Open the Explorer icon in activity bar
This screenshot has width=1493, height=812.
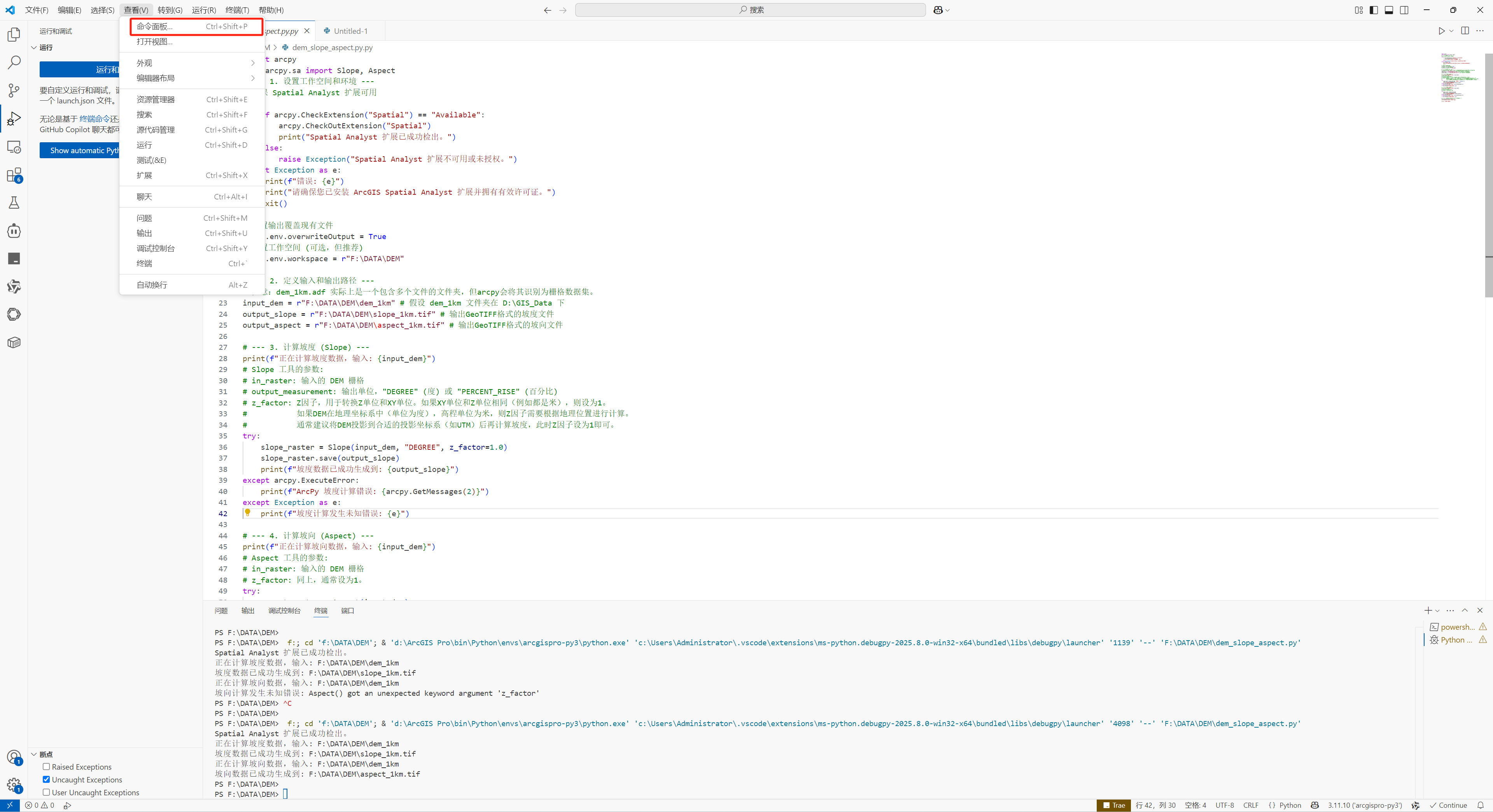click(x=14, y=35)
